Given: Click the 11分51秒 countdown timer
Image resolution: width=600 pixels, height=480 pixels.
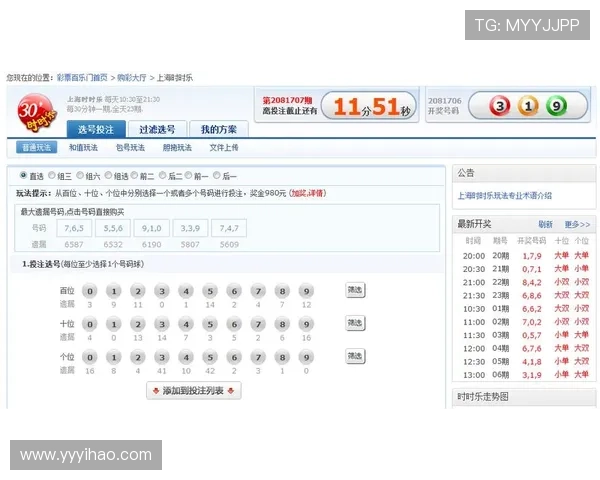Looking at the screenshot, I should tap(369, 106).
